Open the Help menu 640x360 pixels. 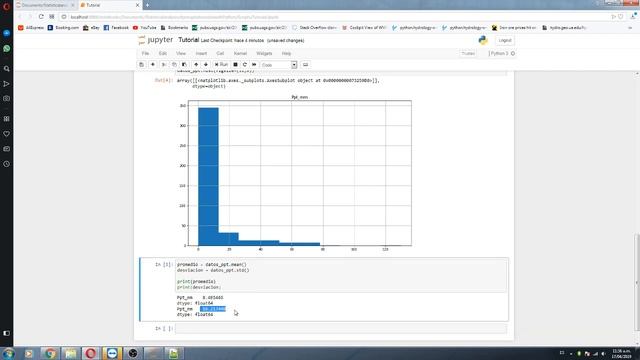coord(286,53)
